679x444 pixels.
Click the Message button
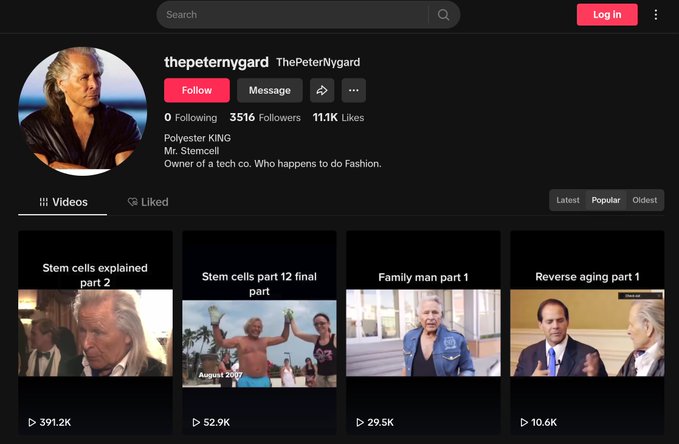click(x=270, y=90)
